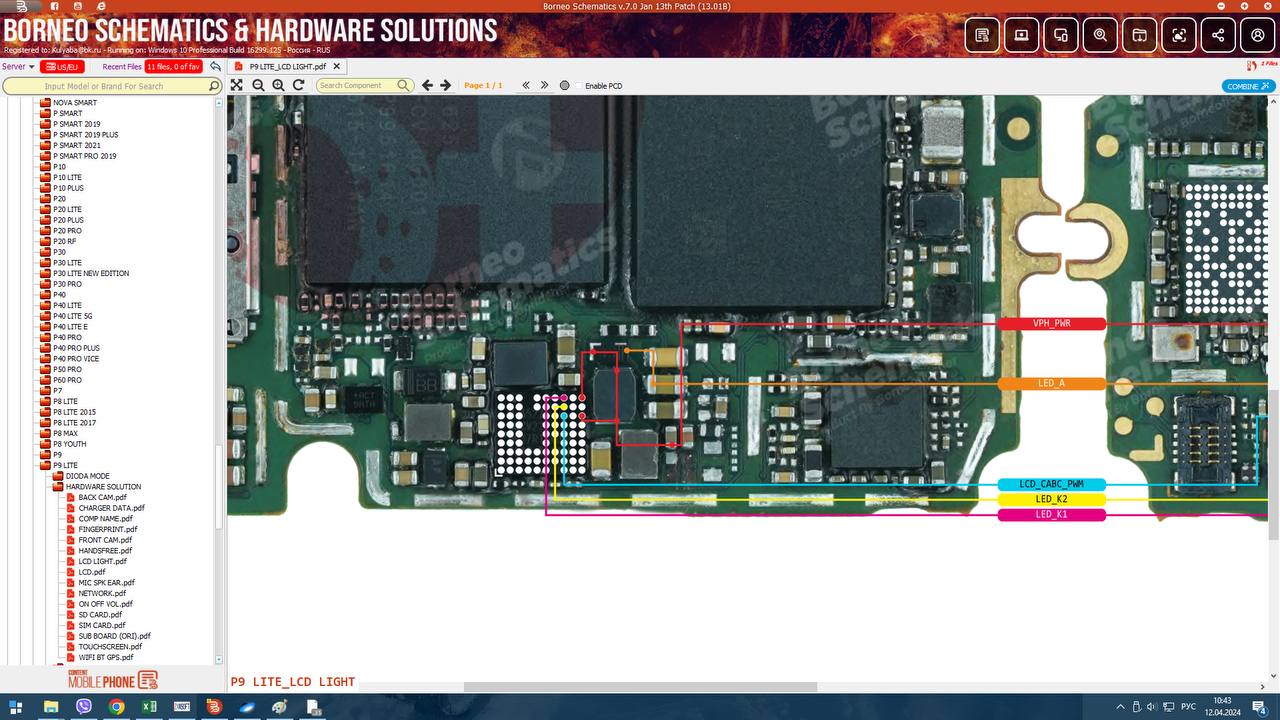Image resolution: width=1280 pixels, height=720 pixels.
Task: Select the cyan LCD_CABC_PWM signal label
Action: 1051,484
